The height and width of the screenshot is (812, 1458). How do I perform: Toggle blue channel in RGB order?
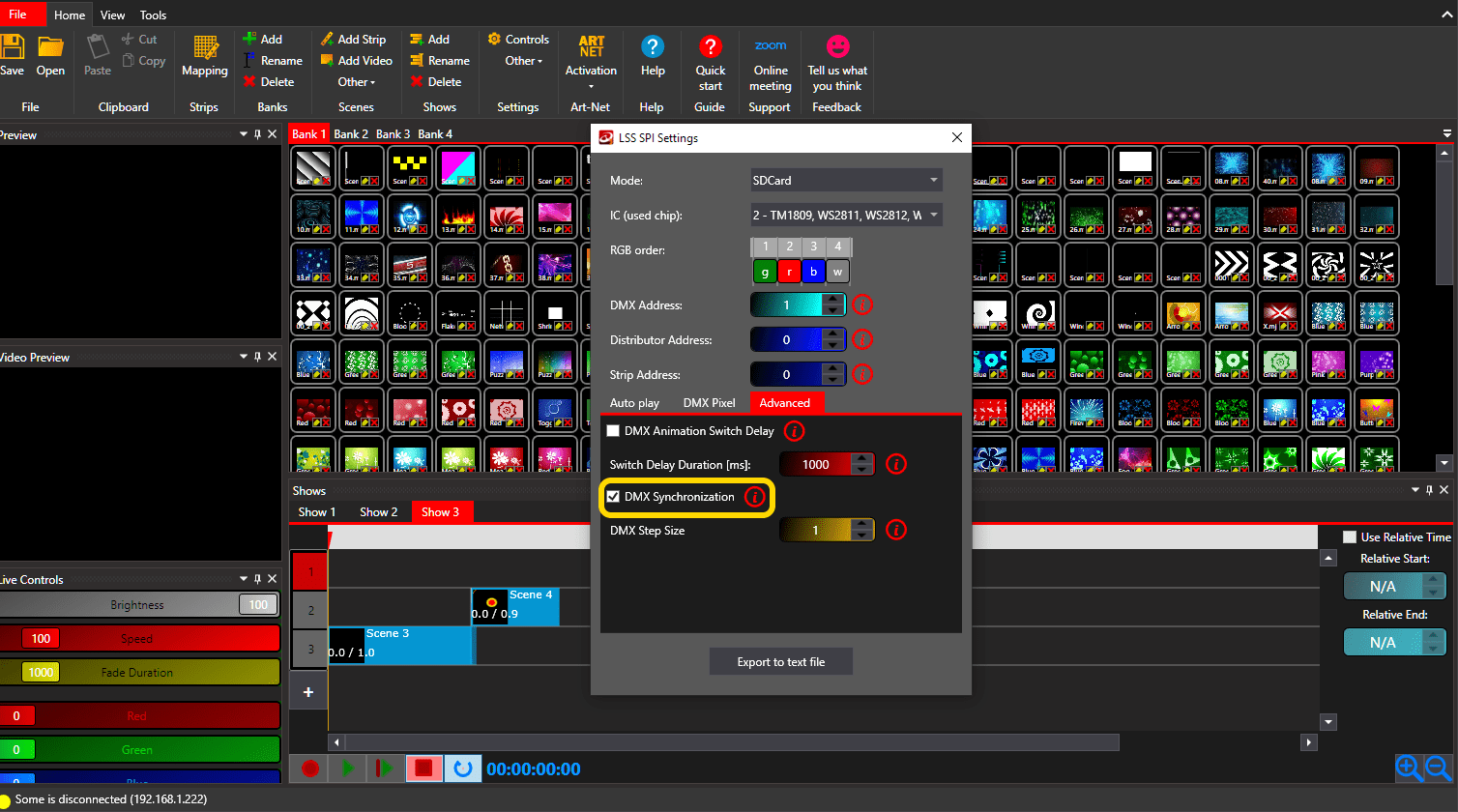(813, 272)
